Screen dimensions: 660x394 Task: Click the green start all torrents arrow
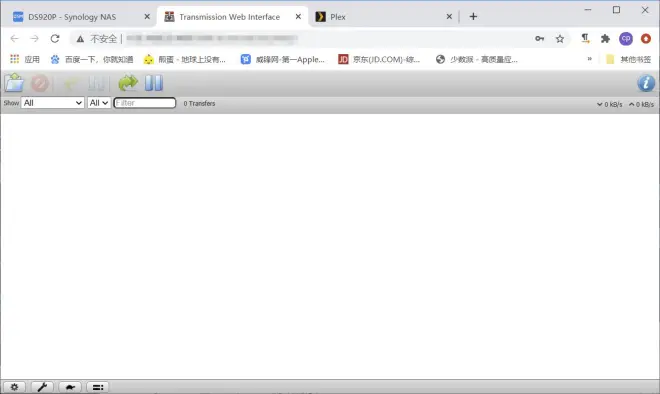pos(128,83)
